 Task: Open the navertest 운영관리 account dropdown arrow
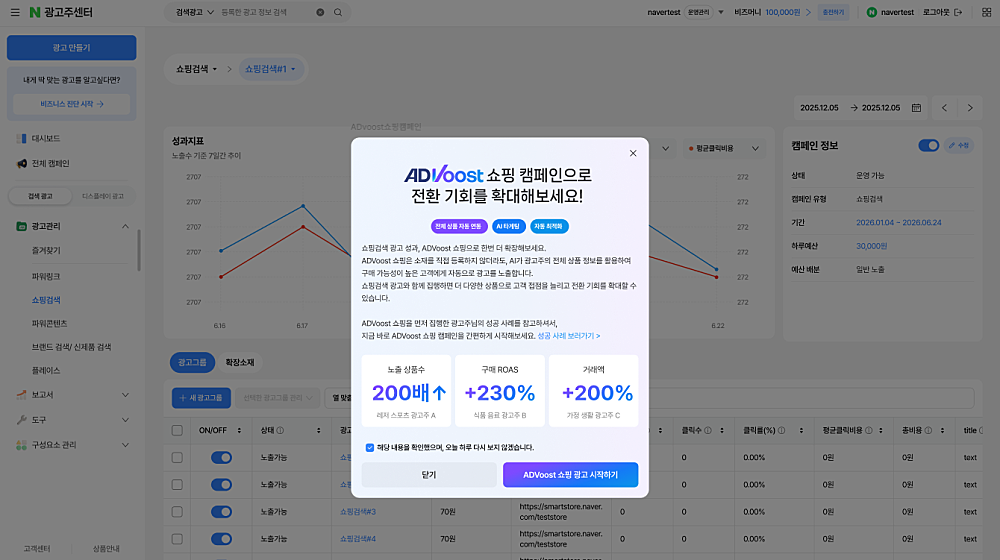(721, 12)
